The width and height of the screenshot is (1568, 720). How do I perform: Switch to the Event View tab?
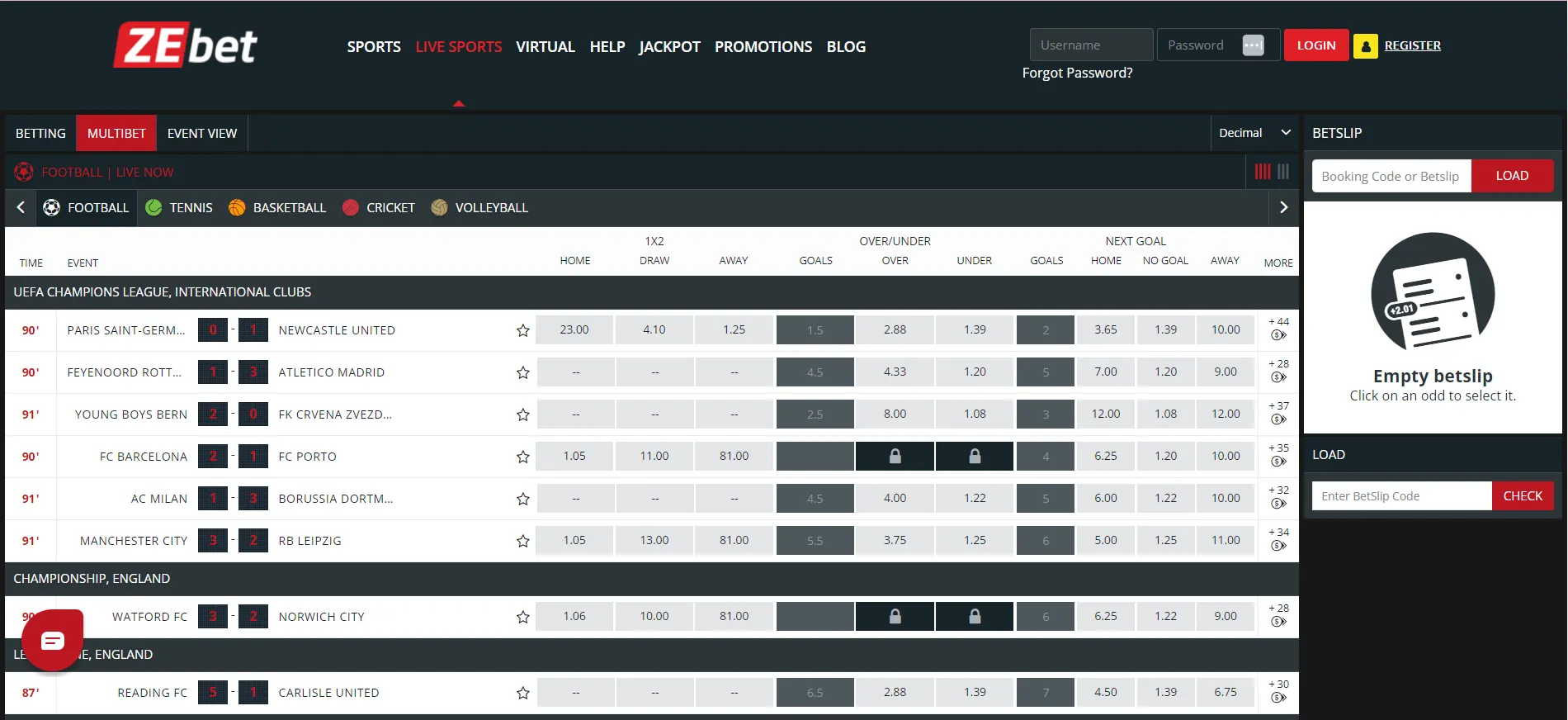[x=201, y=133]
